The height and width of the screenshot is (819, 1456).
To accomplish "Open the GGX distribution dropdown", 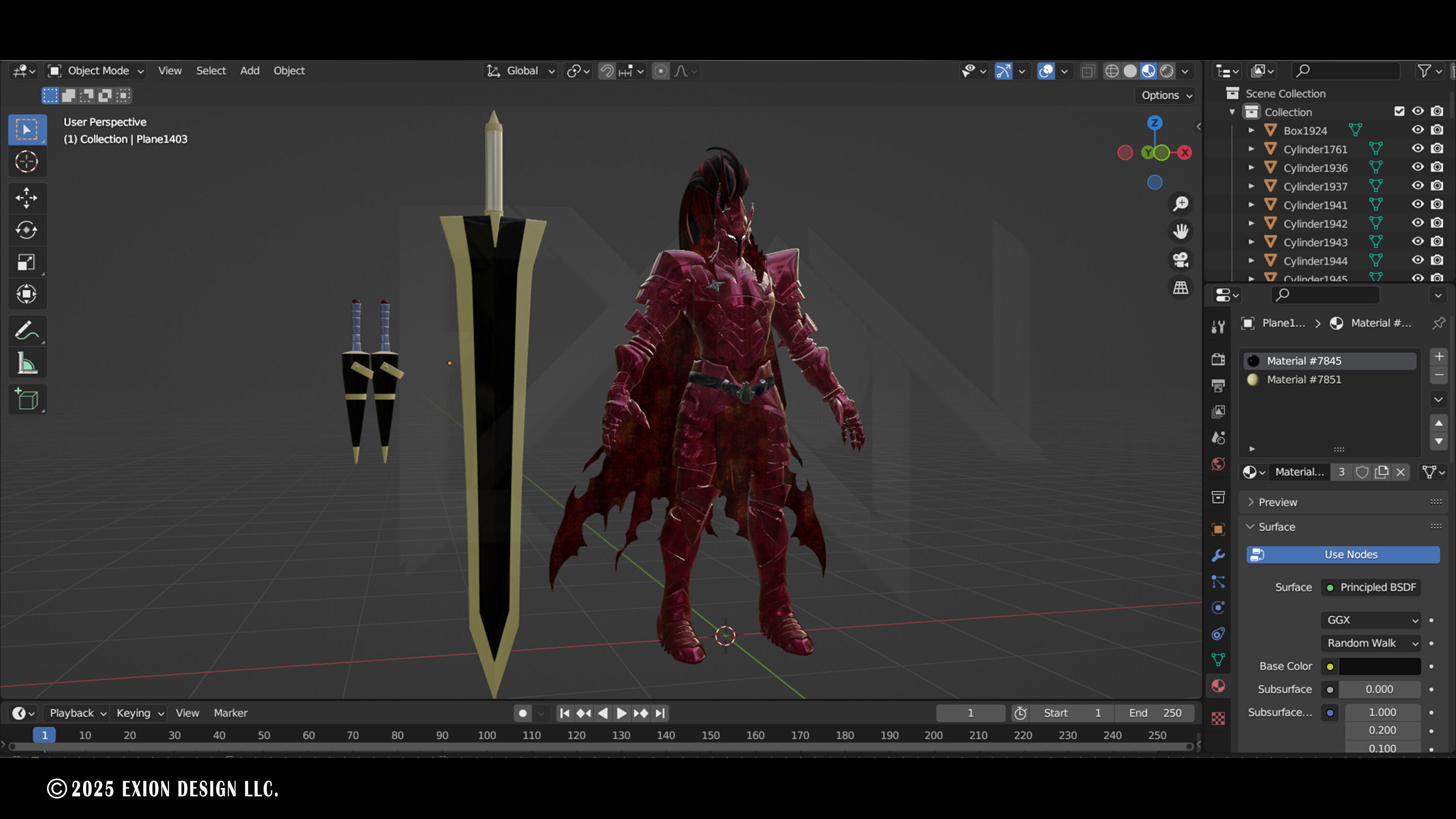I will click(x=1371, y=620).
